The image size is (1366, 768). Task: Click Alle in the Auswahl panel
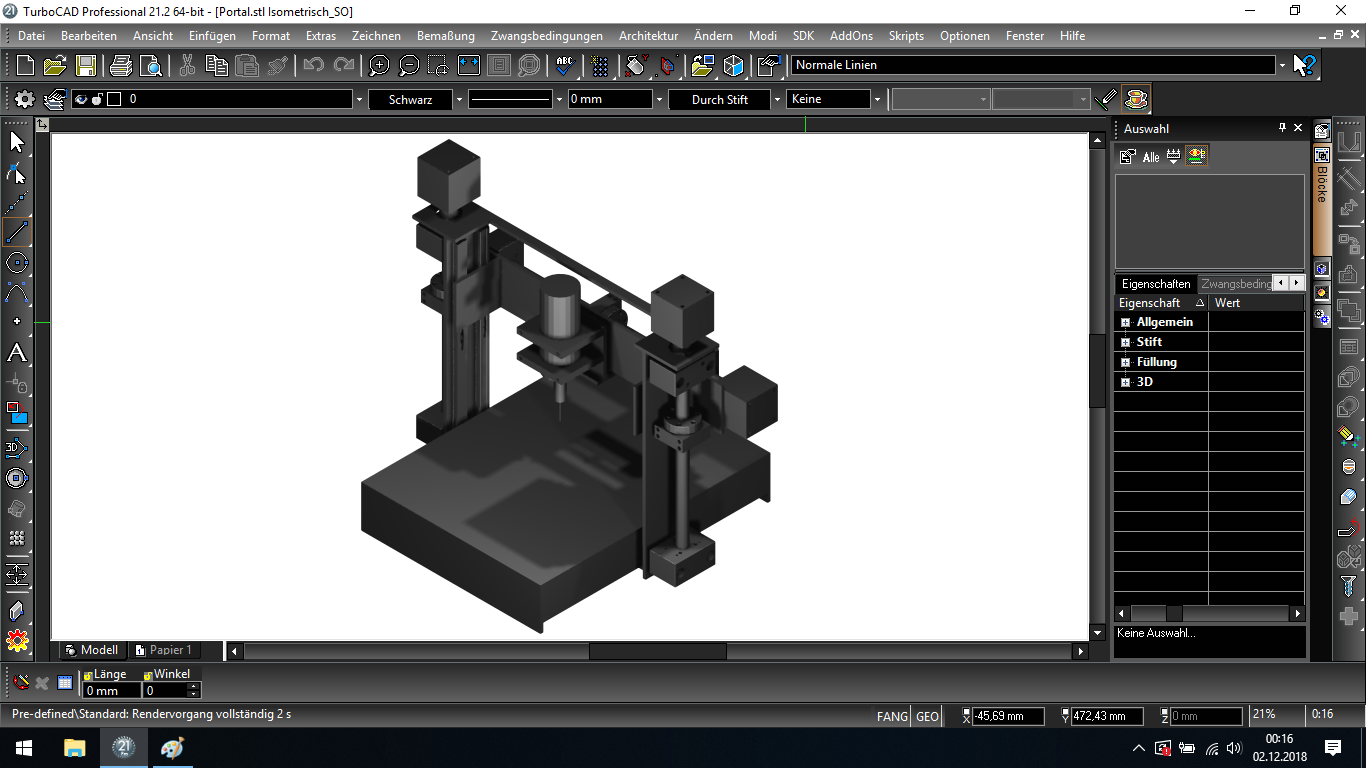(x=1151, y=157)
